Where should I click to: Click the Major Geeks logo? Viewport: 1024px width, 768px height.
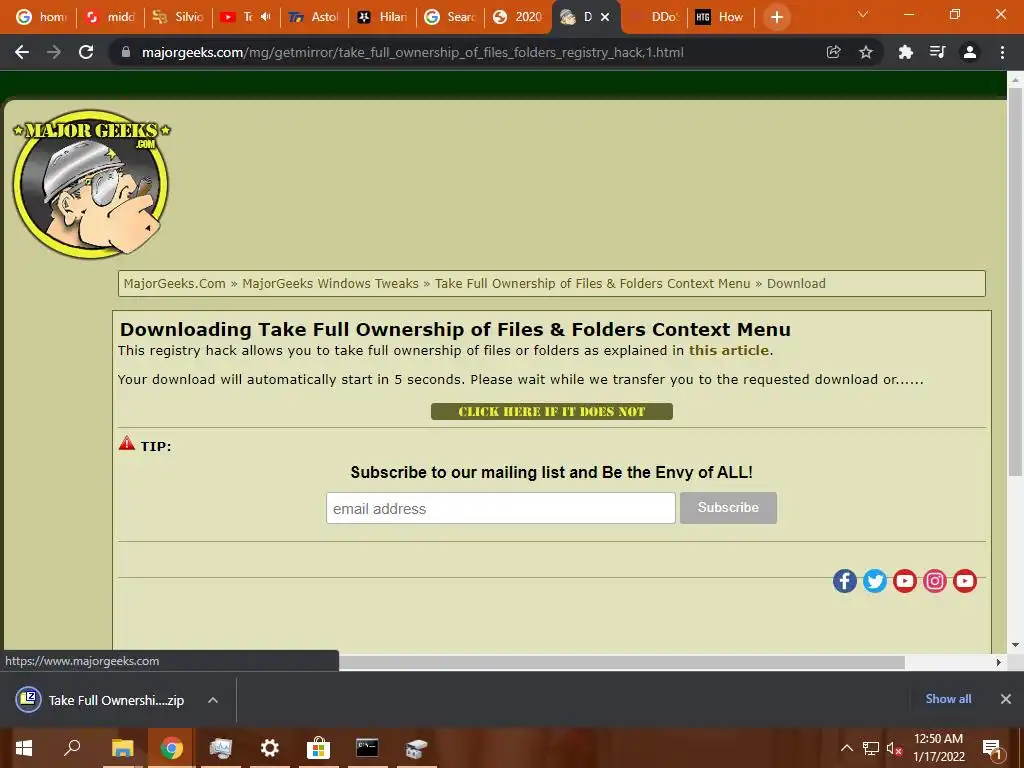(91, 184)
